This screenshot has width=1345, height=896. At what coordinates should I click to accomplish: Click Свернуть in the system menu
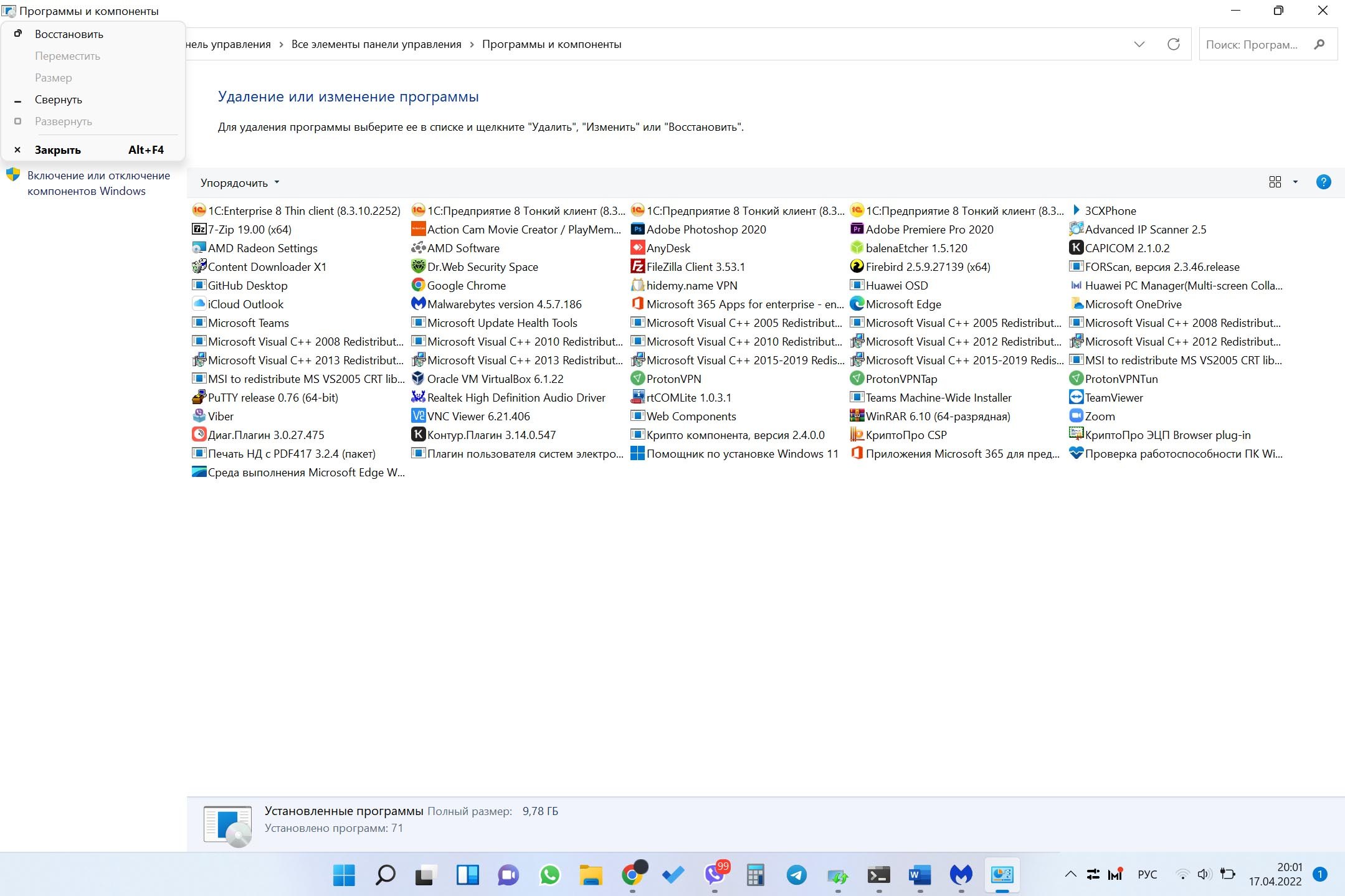[58, 99]
